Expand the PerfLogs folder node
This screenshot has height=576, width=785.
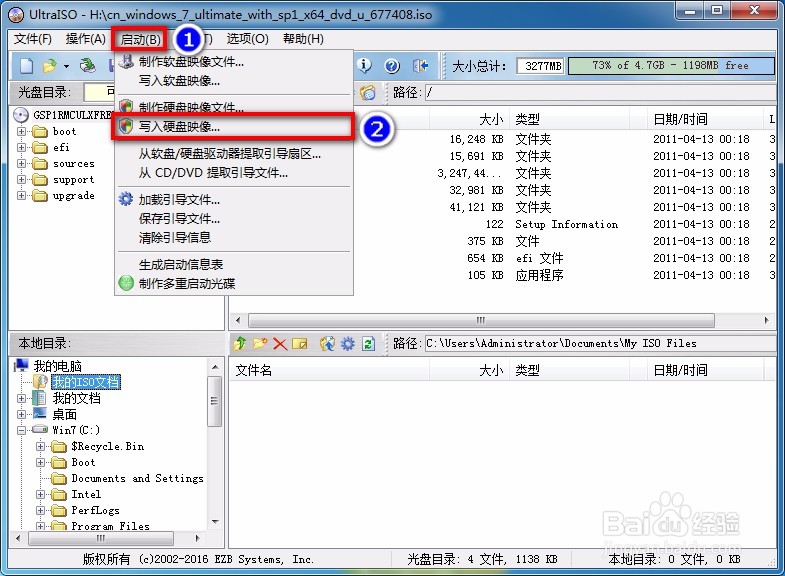pyautogui.click(x=41, y=510)
